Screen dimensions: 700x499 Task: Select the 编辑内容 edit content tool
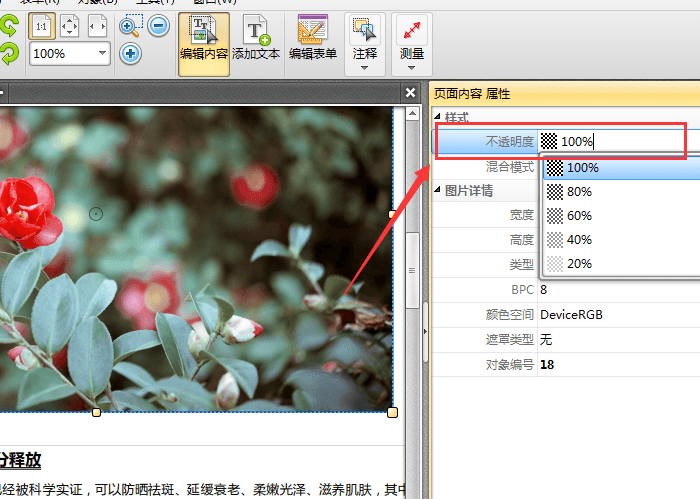tap(204, 44)
